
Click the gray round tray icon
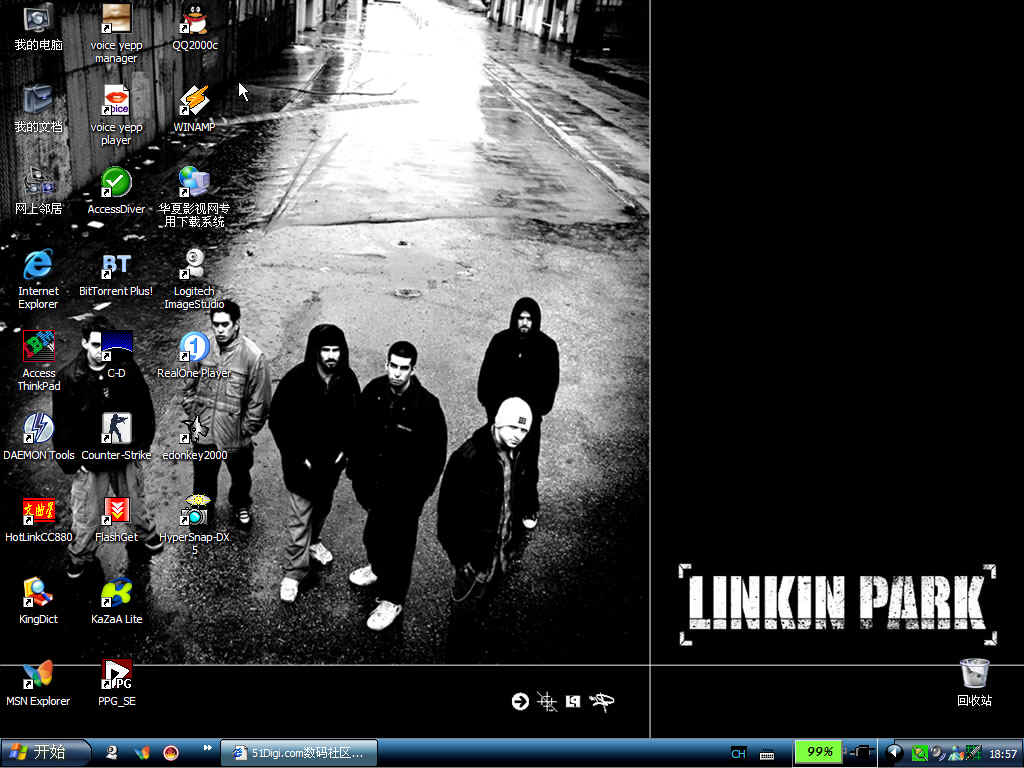[x=938, y=754]
